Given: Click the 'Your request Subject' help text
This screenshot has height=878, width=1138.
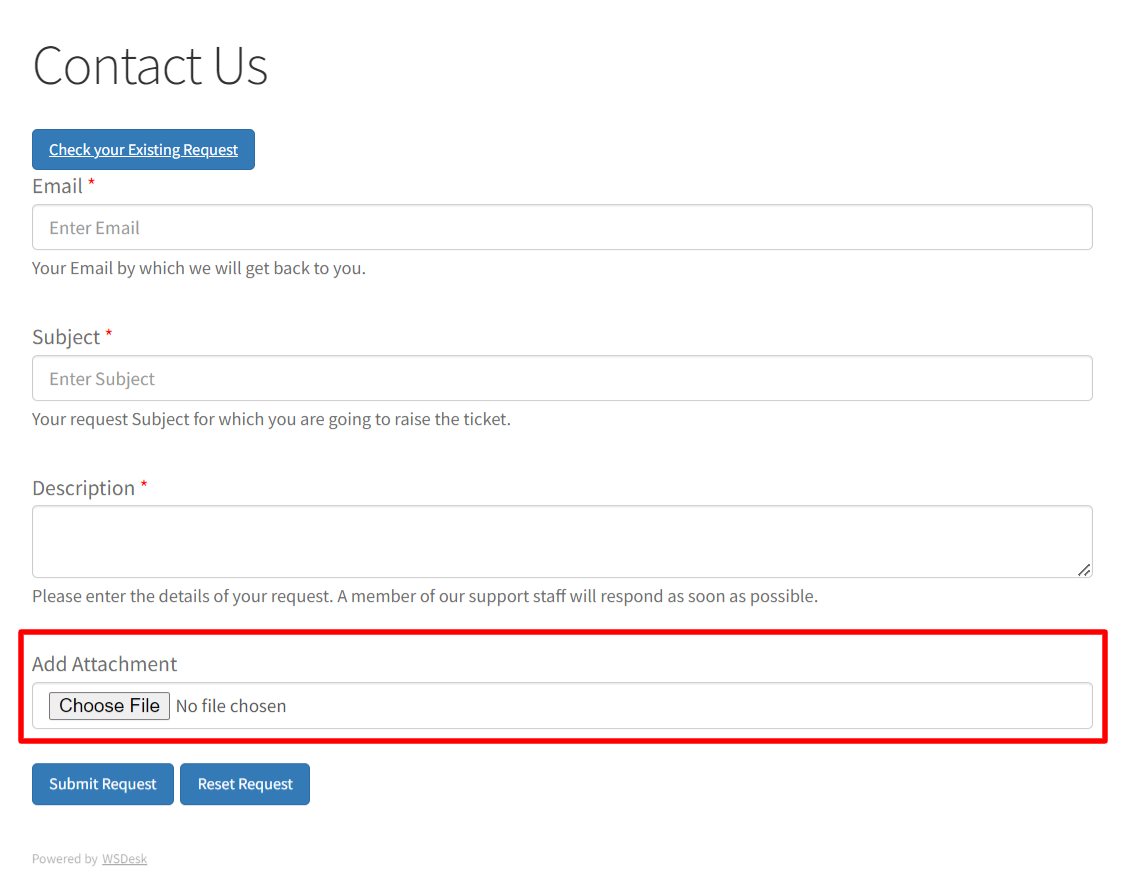Looking at the screenshot, I should (271, 419).
